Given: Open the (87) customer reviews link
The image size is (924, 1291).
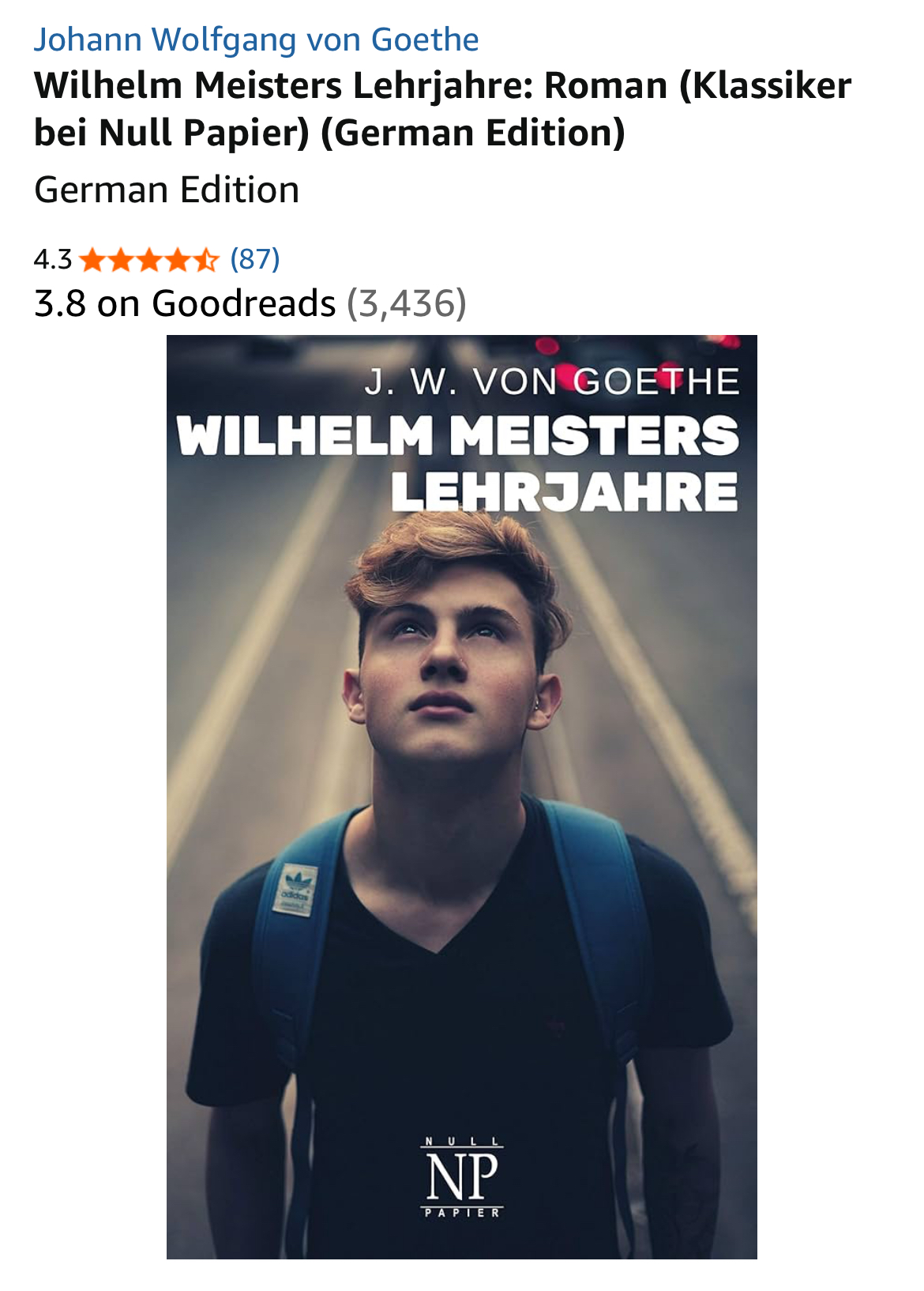Looking at the screenshot, I should 254,259.
